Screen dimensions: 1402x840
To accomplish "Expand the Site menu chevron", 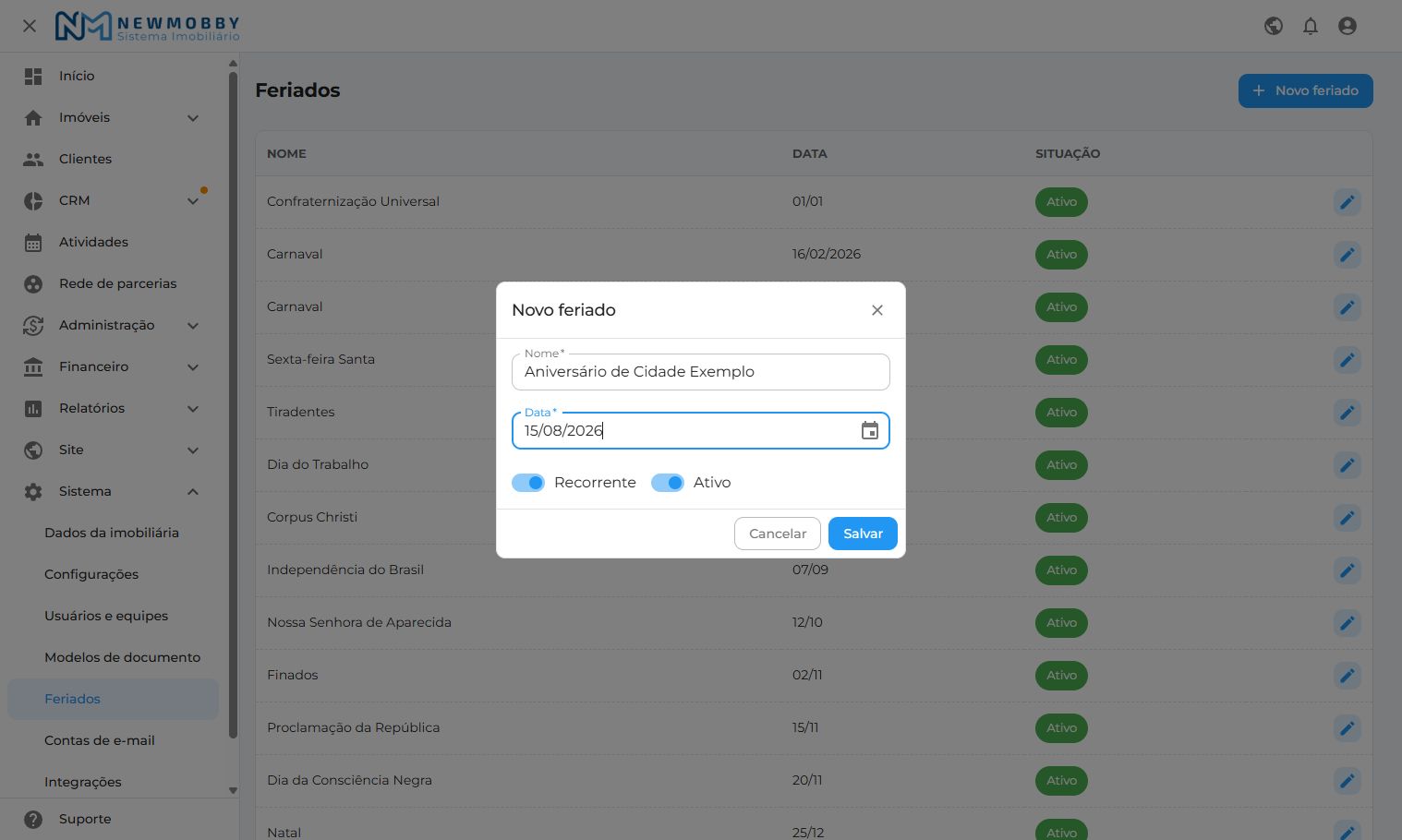I will [x=193, y=450].
